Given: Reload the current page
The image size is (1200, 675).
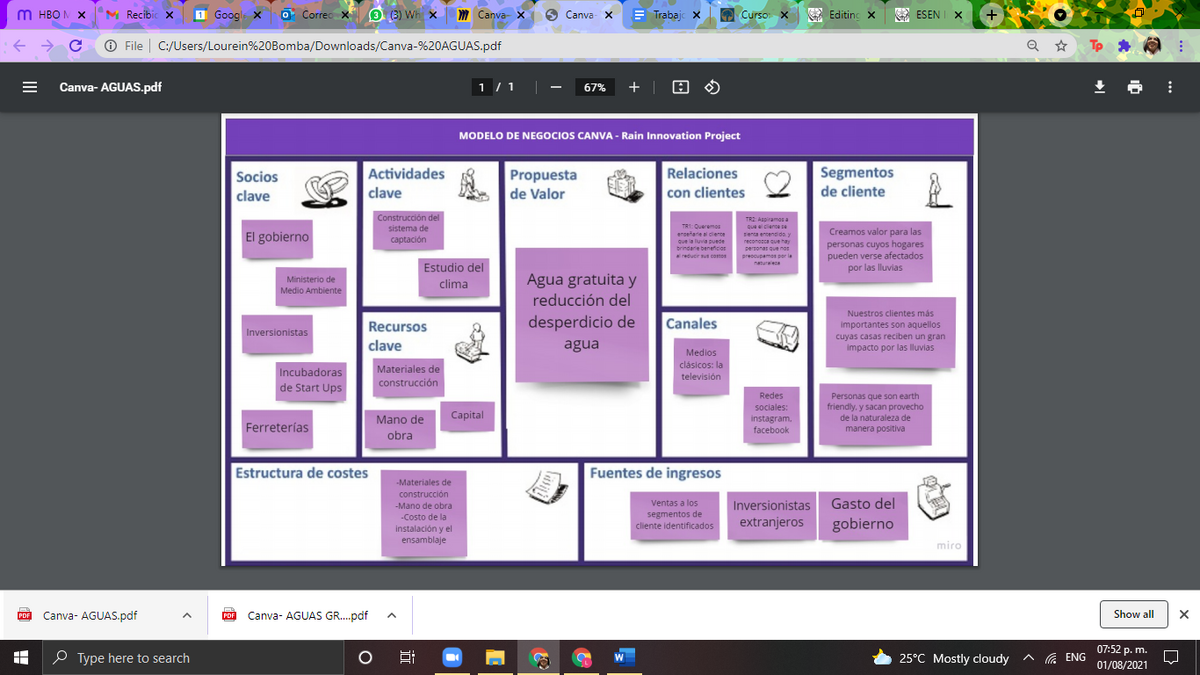Looking at the screenshot, I should pos(75,46).
